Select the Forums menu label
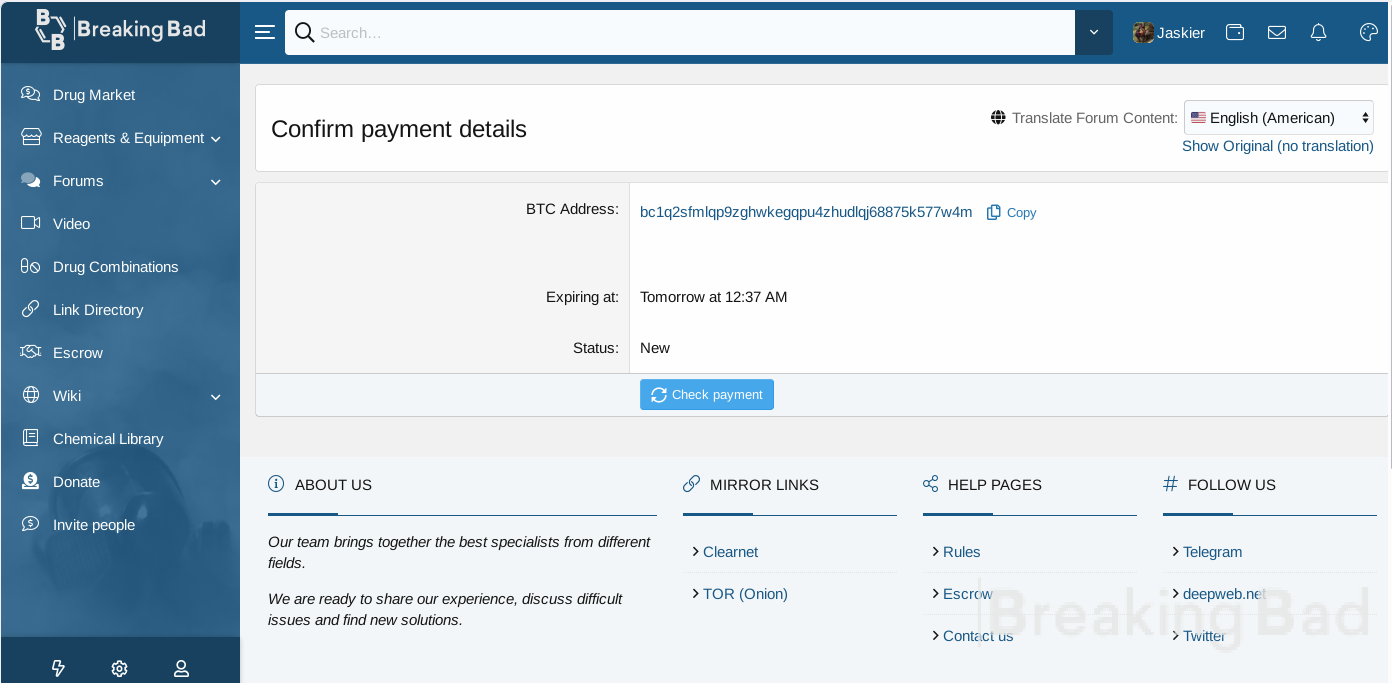The height and width of the screenshot is (683, 1392). point(78,181)
